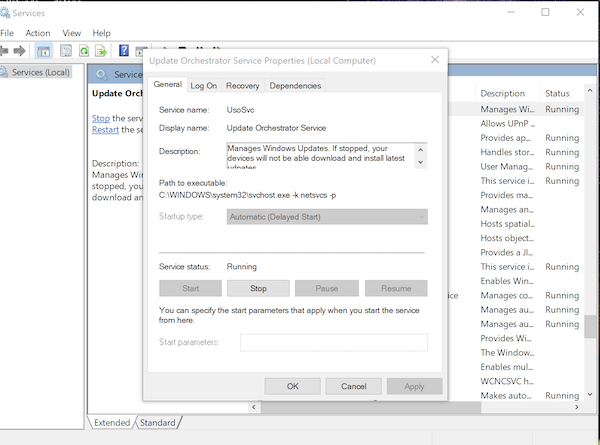Open the Action menu
The width and height of the screenshot is (600, 445).
[x=38, y=33]
